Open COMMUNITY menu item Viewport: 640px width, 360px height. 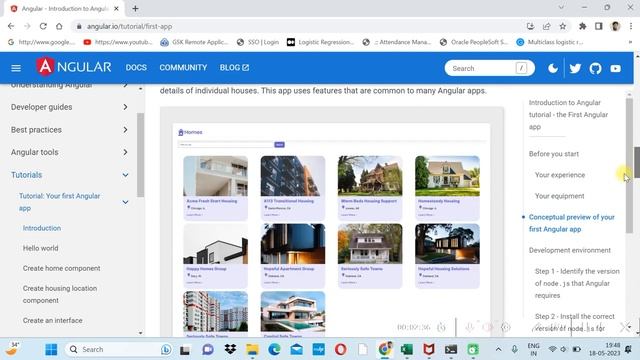(x=183, y=68)
